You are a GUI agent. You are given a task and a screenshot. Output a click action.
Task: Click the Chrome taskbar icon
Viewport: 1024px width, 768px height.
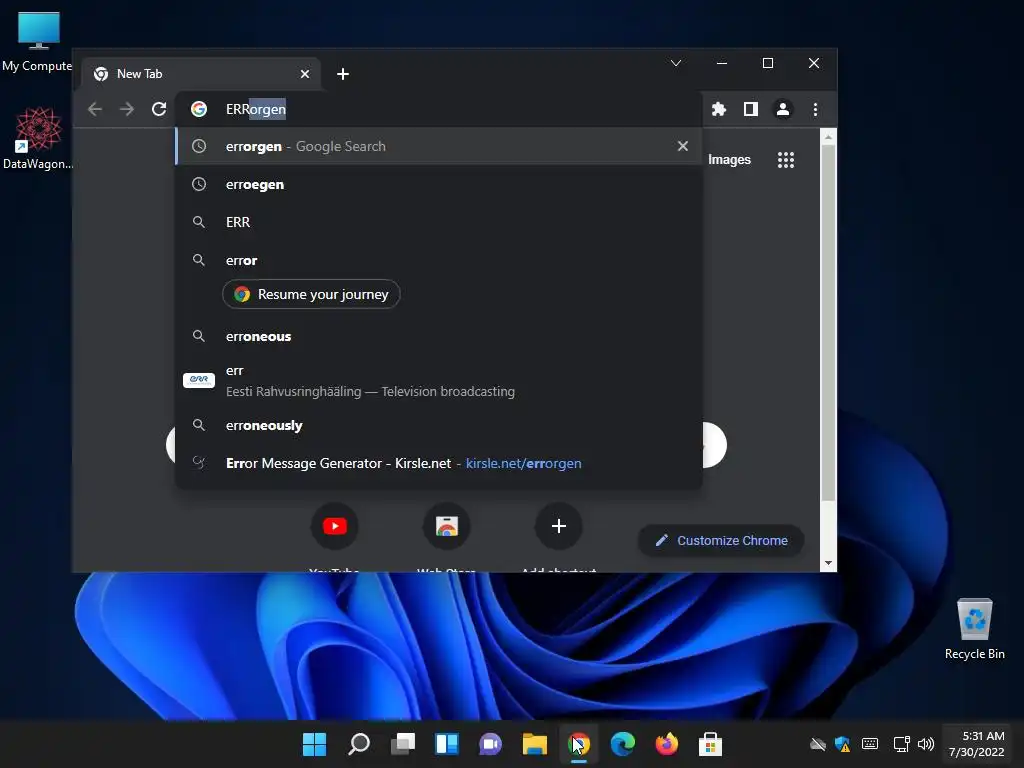579,744
